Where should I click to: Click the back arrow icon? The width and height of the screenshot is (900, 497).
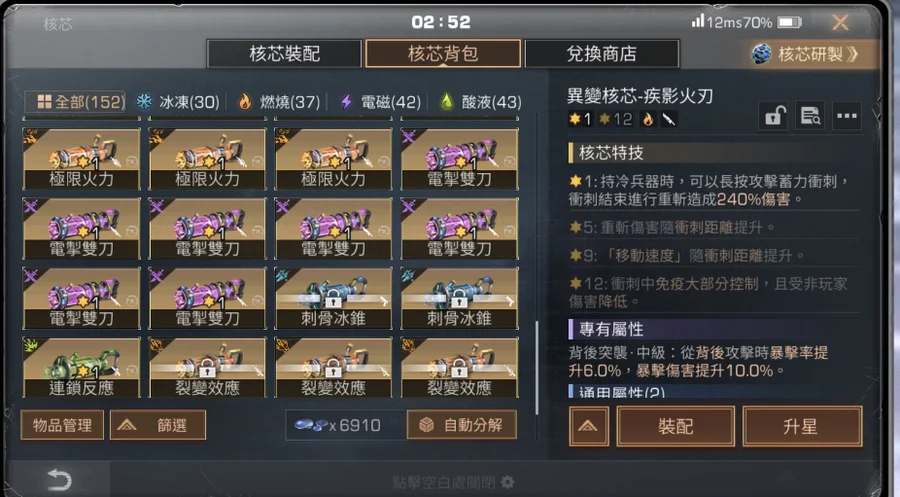59,479
